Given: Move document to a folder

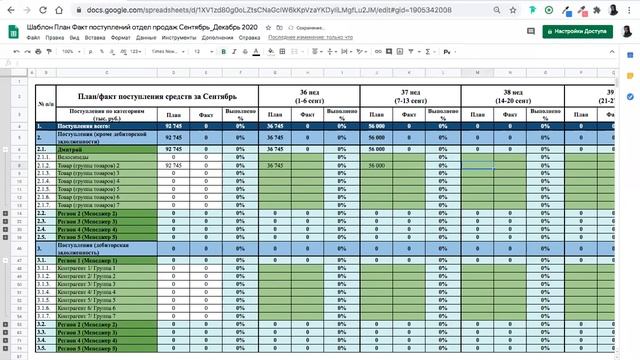Looking at the screenshot, I should 279,28.
